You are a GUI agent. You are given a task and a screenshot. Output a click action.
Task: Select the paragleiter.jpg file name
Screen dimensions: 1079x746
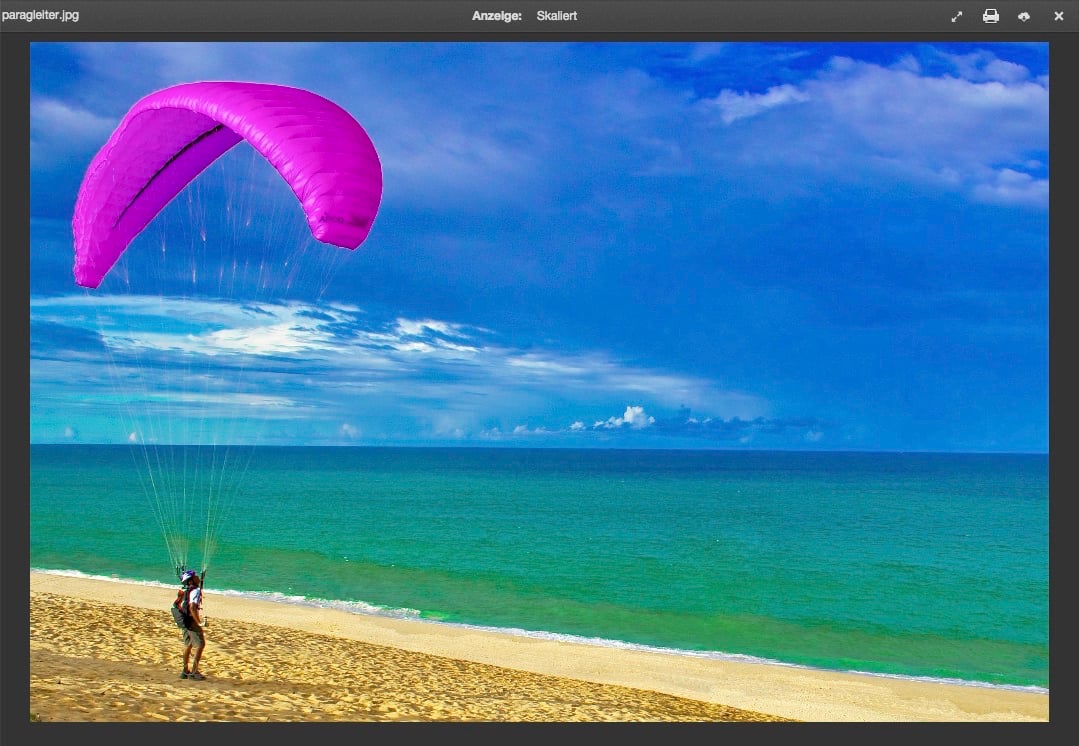[41, 15]
